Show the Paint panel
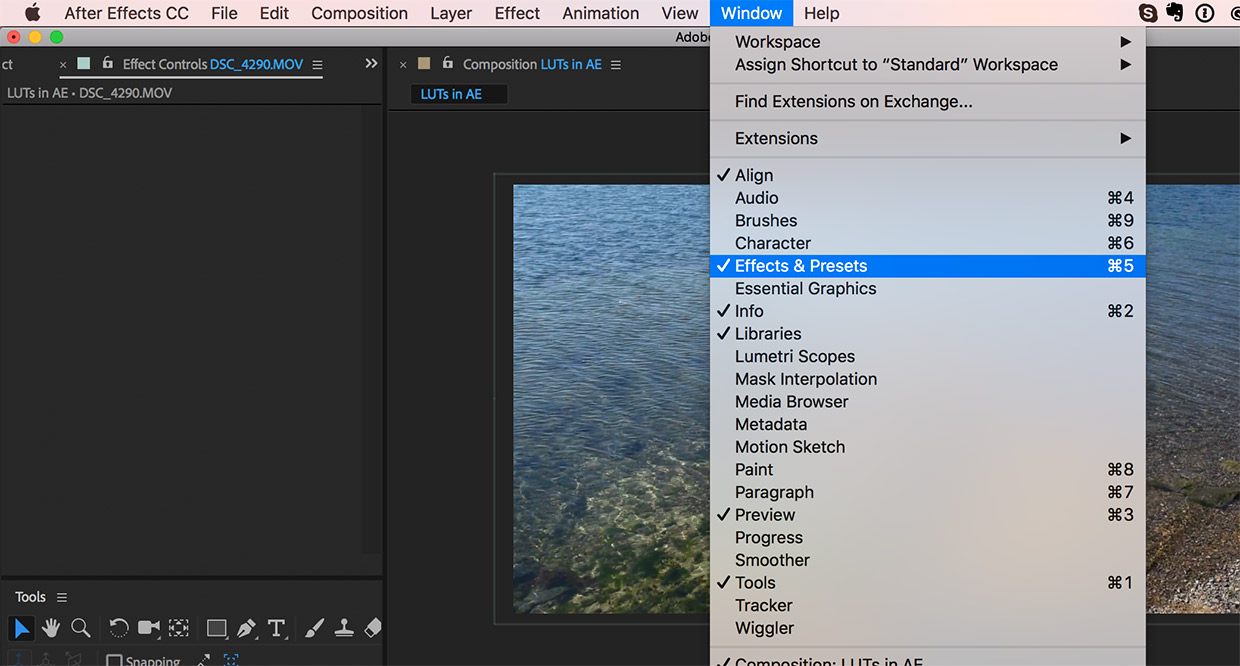The height and width of the screenshot is (666, 1240). [928, 470]
